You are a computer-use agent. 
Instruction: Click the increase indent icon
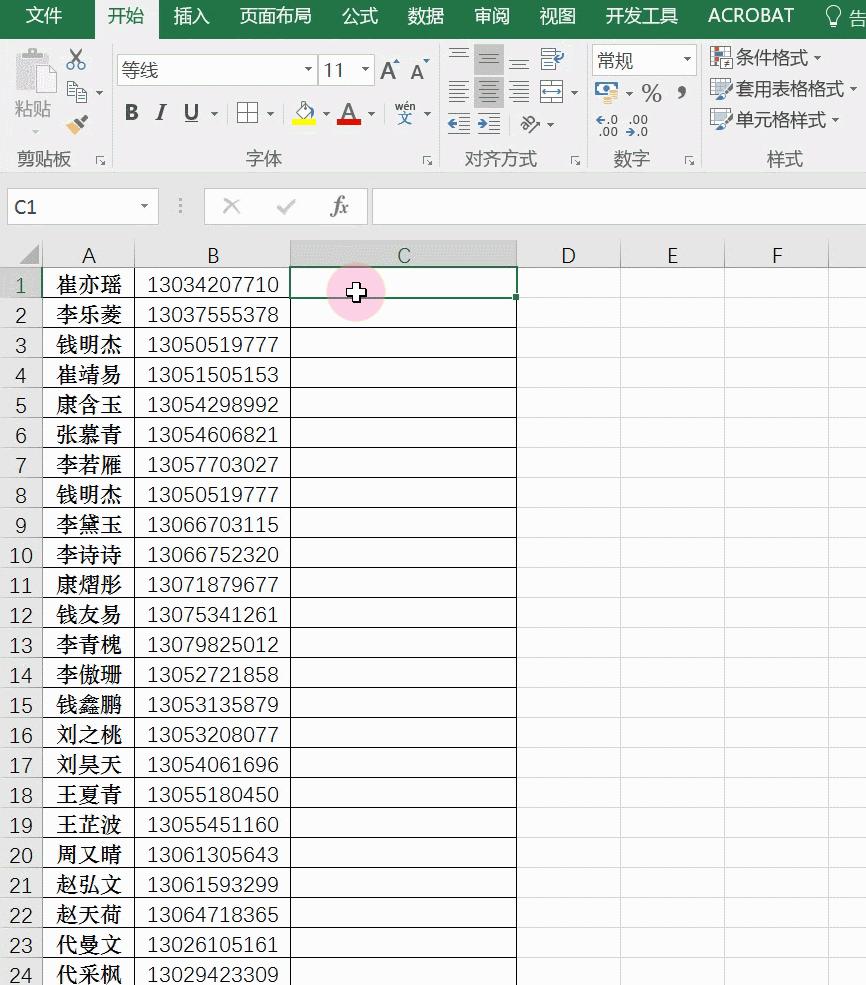489,124
